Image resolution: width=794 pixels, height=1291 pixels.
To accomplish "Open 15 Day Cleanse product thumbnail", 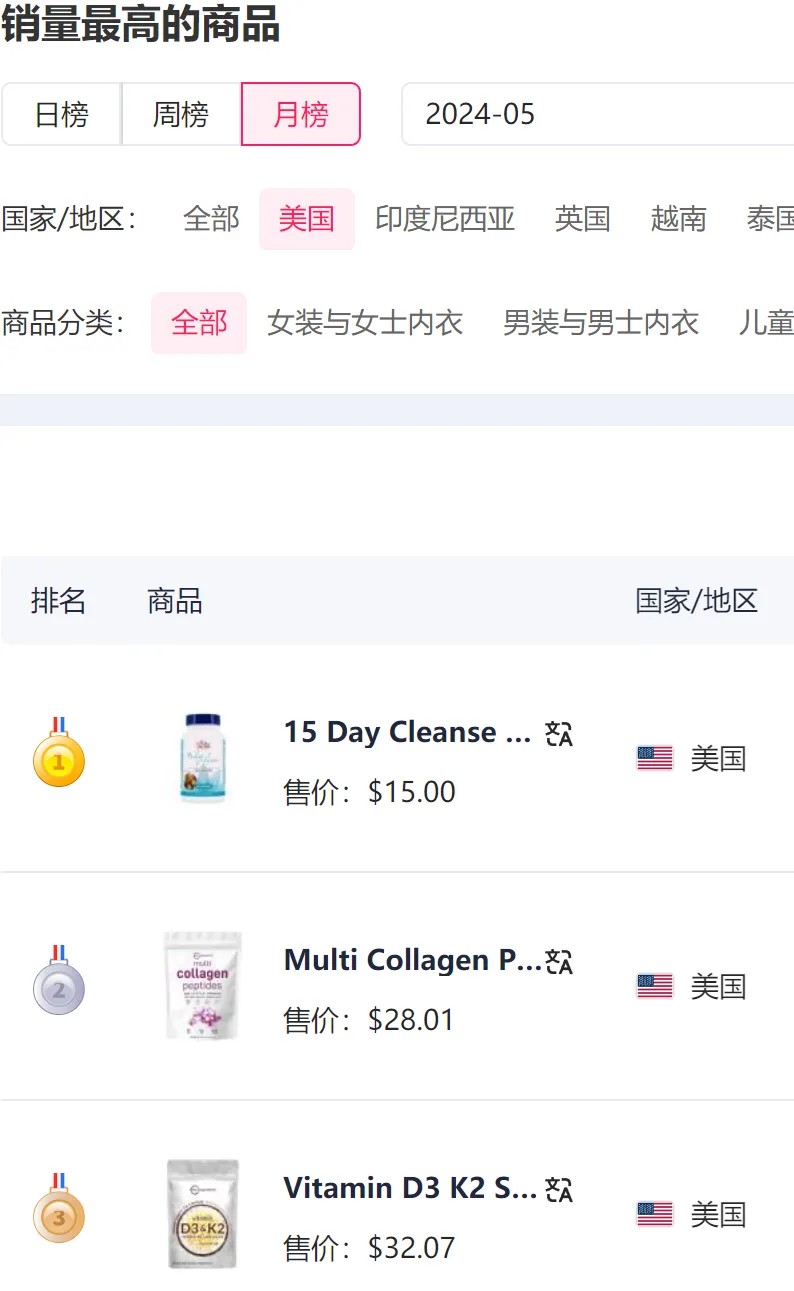I will pos(204,757).
